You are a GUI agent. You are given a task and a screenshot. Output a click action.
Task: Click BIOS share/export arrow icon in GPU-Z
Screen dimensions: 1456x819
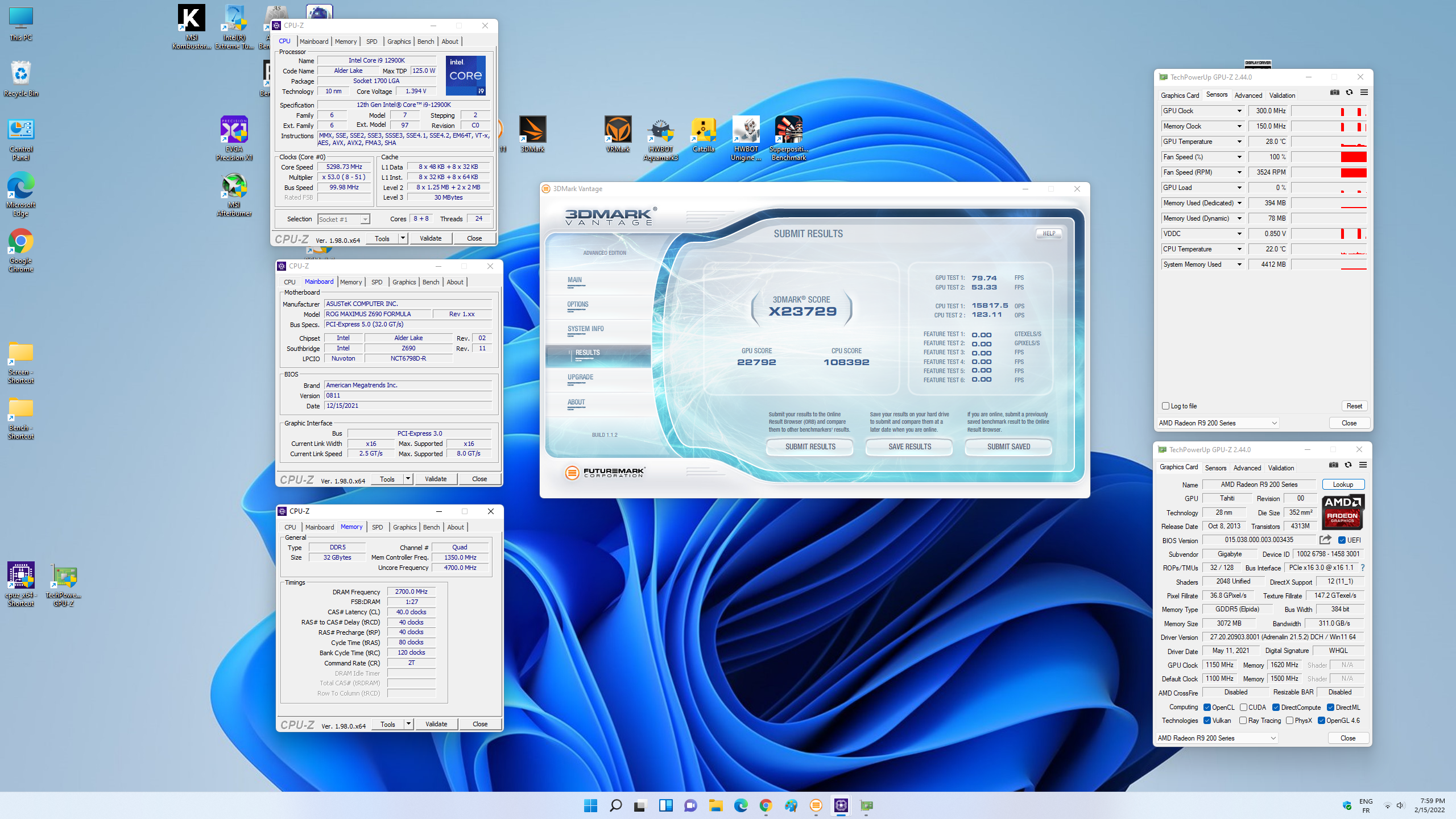click(1325, 540)
